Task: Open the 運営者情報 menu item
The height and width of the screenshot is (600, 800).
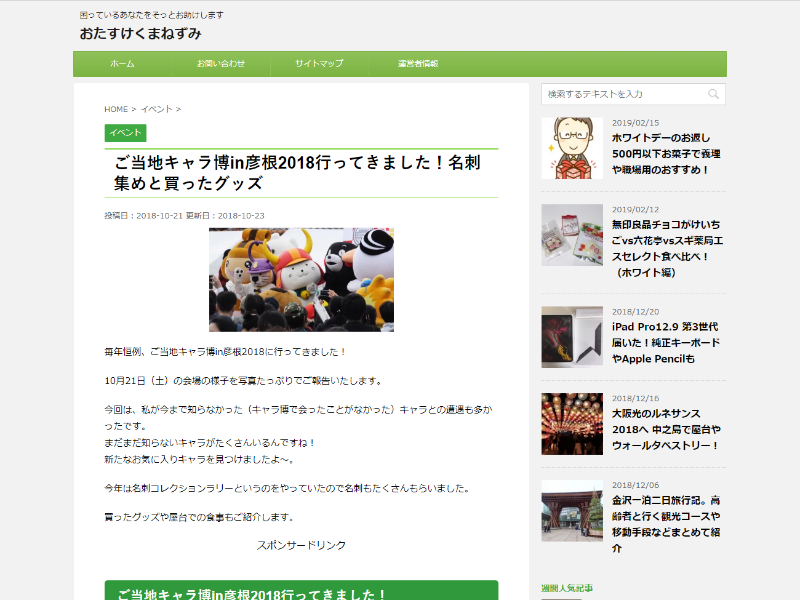Action: pos(418,64)
